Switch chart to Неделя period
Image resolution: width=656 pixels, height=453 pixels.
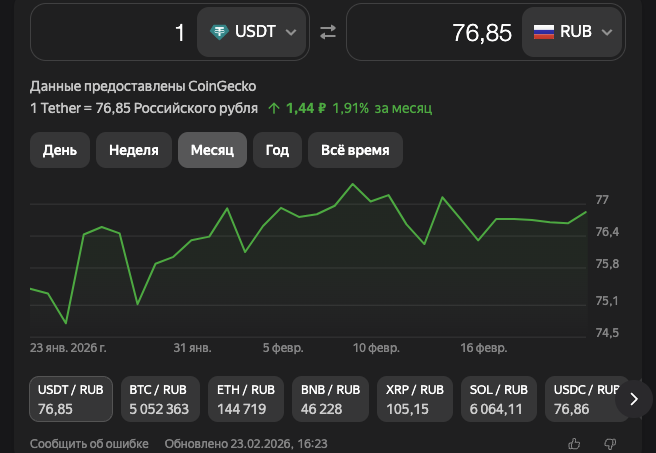133,150
